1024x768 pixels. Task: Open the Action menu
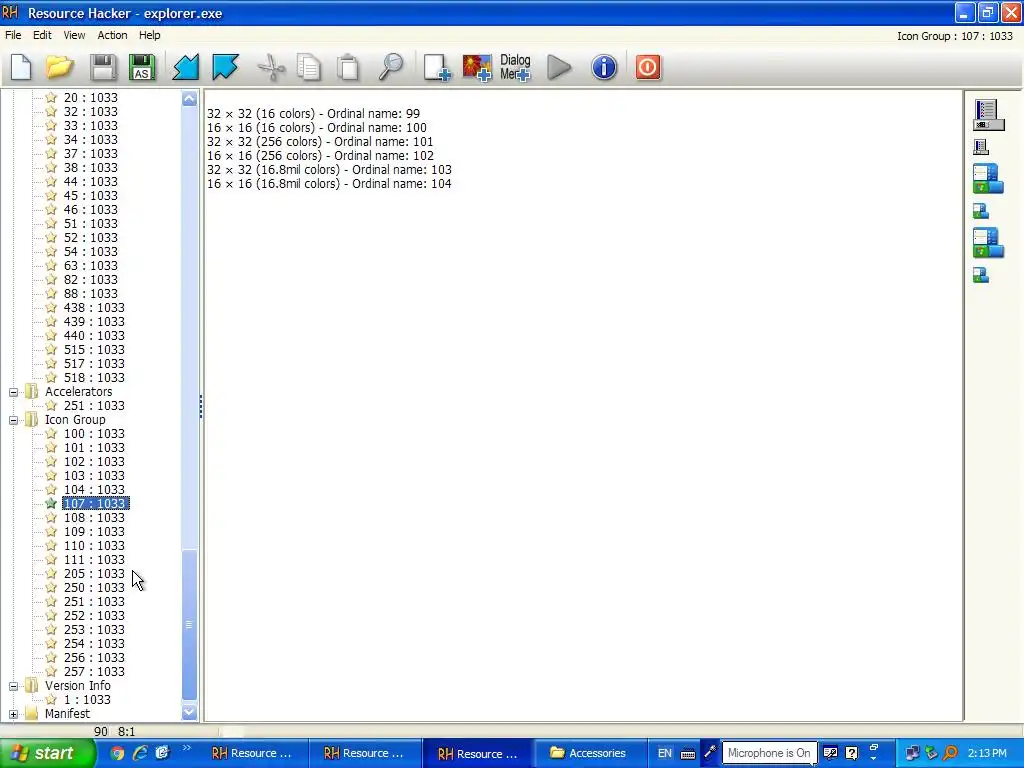coord(112,35)
